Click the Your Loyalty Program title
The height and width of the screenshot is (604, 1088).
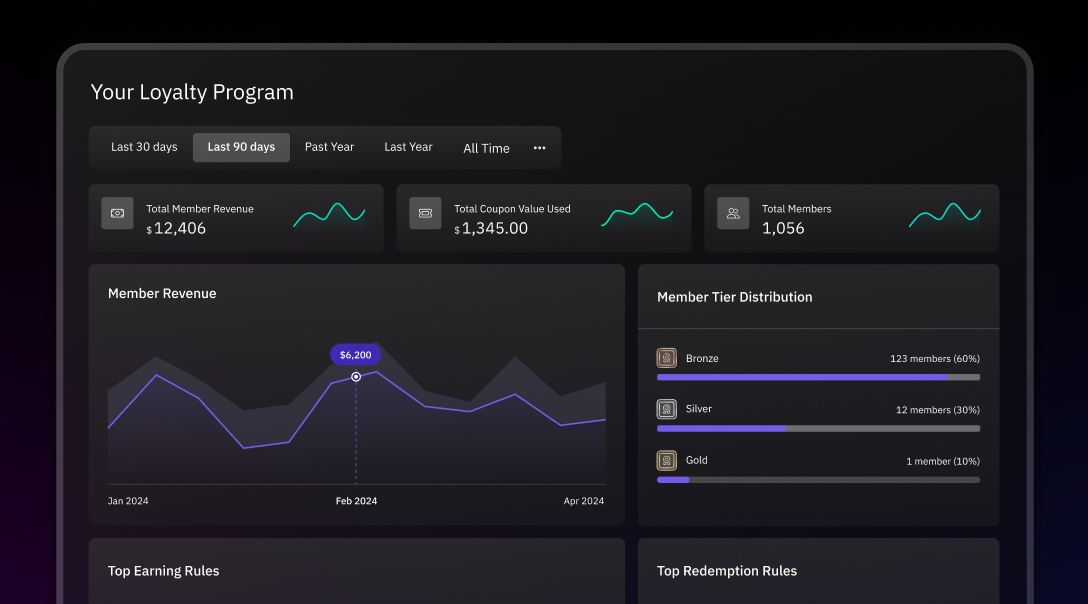tap(192, 92)
